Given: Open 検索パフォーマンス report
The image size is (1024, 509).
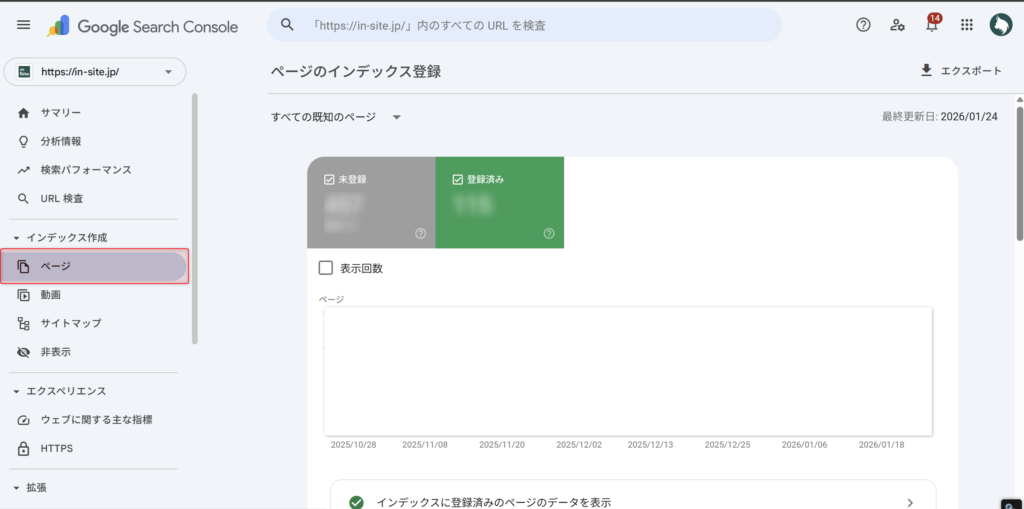Looking at the screenshot, I should coord(86,170).
